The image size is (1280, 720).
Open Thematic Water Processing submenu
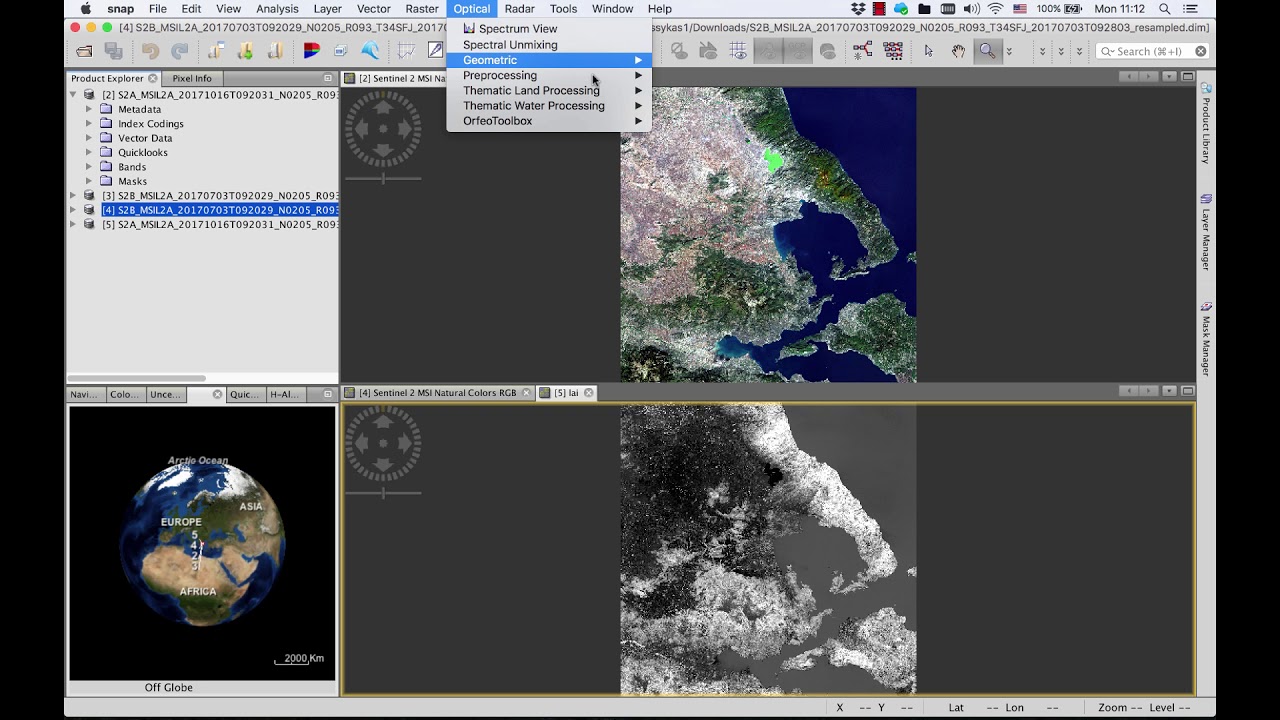548,105
